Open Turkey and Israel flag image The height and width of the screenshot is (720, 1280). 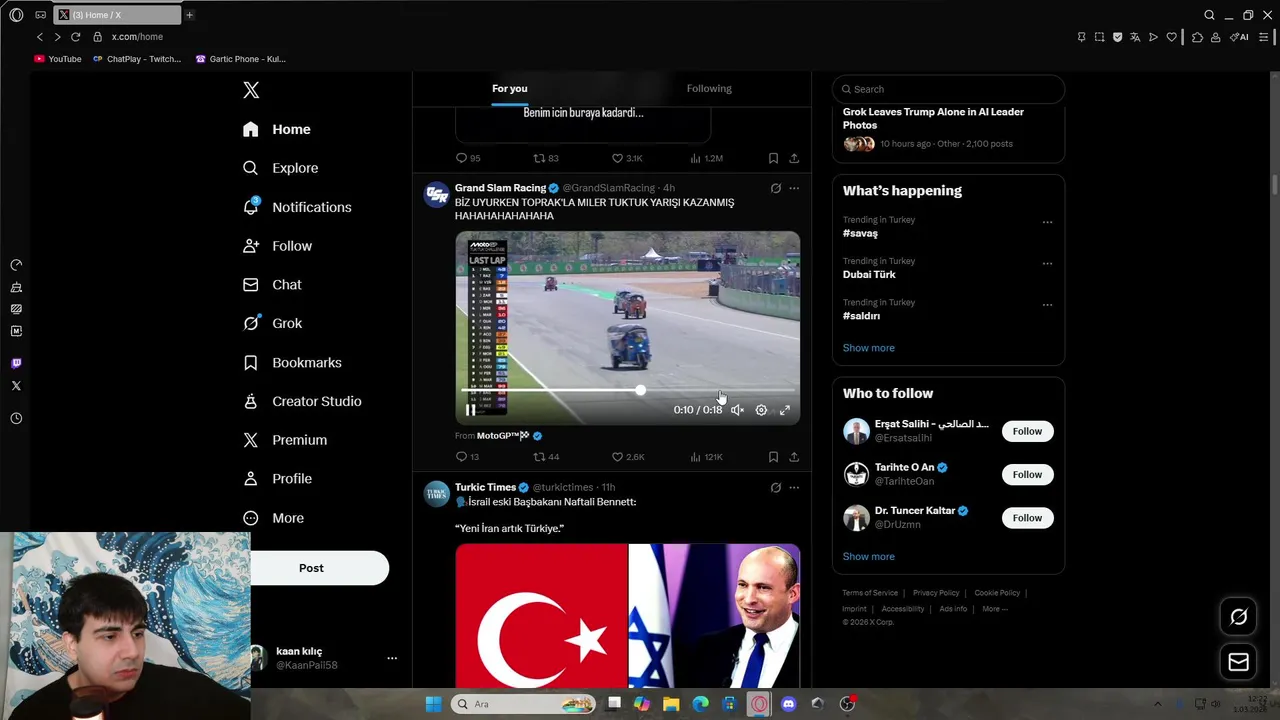coord(627,616)
